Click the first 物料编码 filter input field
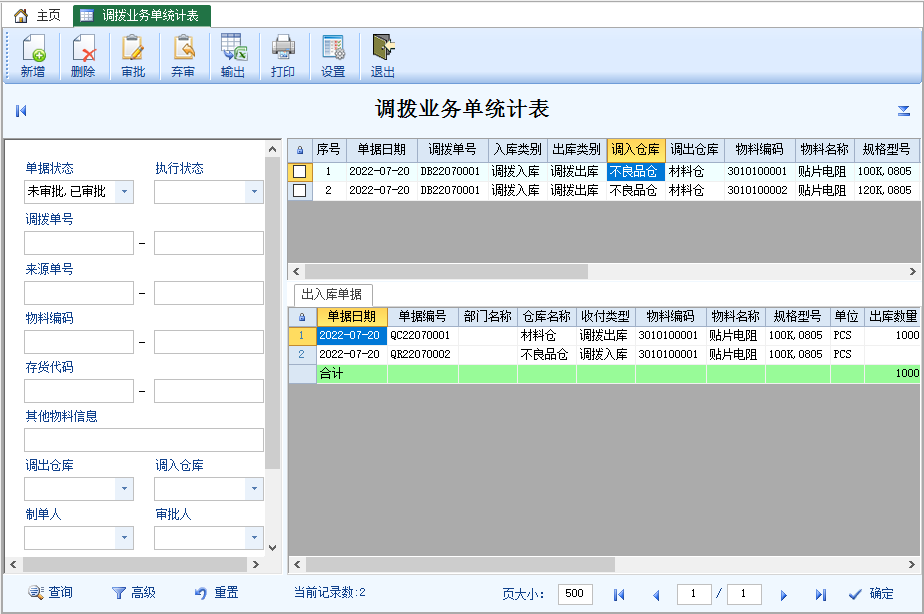 pos(79,342)
